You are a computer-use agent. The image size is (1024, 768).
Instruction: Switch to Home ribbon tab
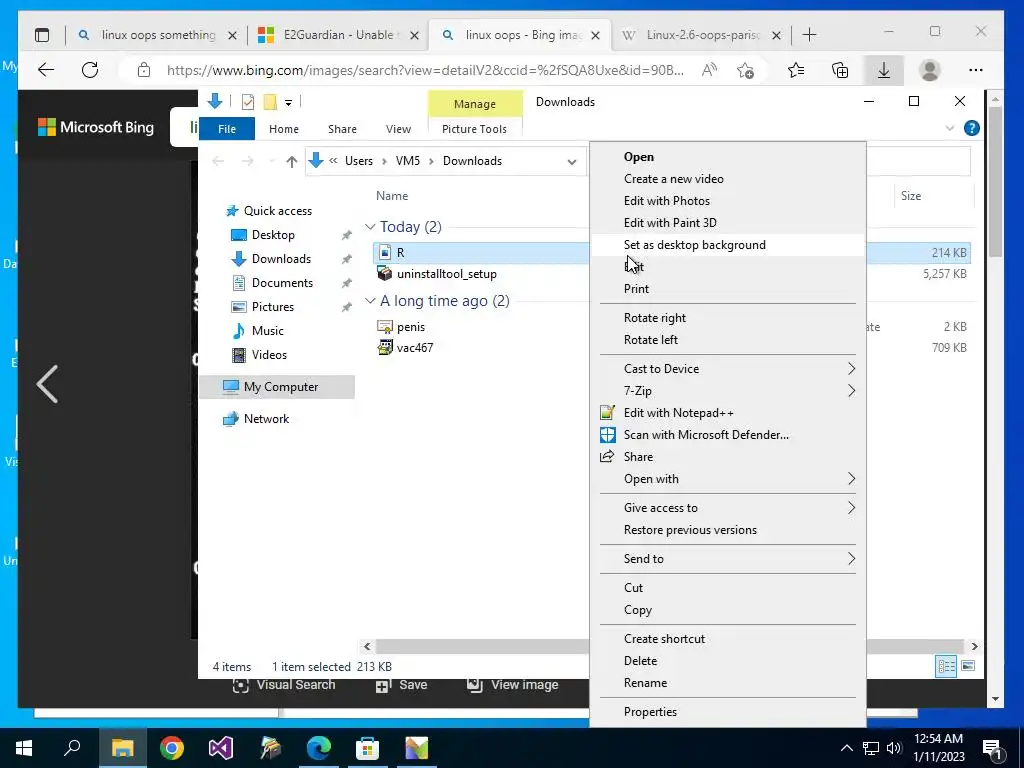click(283, 129)
